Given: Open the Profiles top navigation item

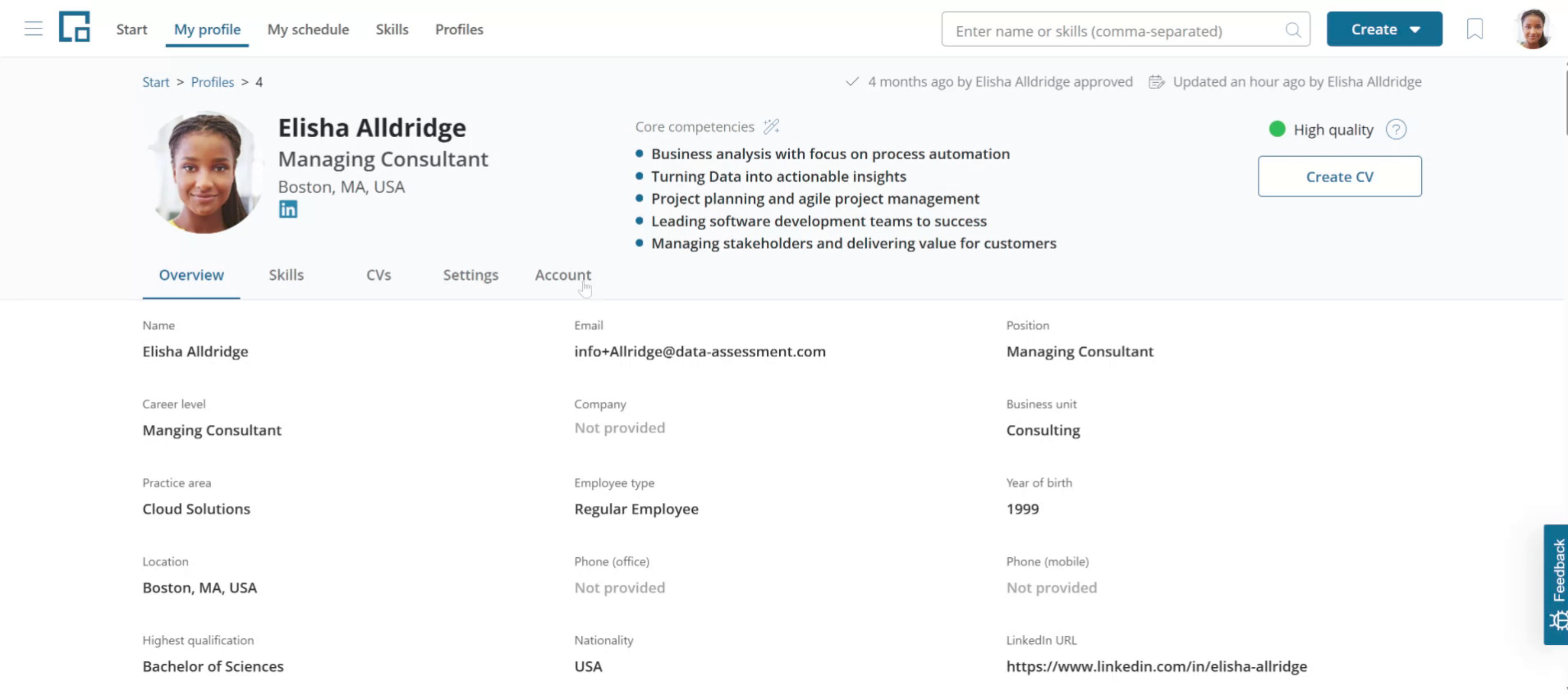Looking at the screenshot, I should click(459, 29).
